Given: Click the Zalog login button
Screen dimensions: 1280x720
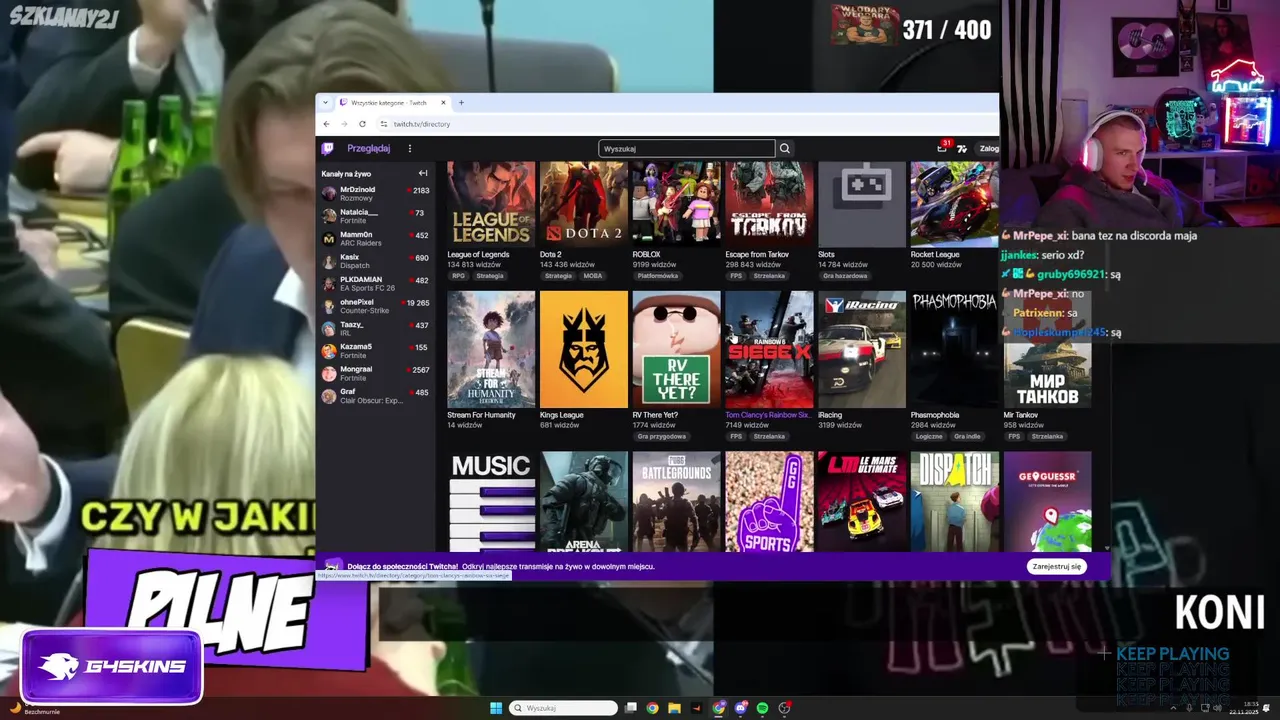Looking at the screenshot, I should click(989, 148).
